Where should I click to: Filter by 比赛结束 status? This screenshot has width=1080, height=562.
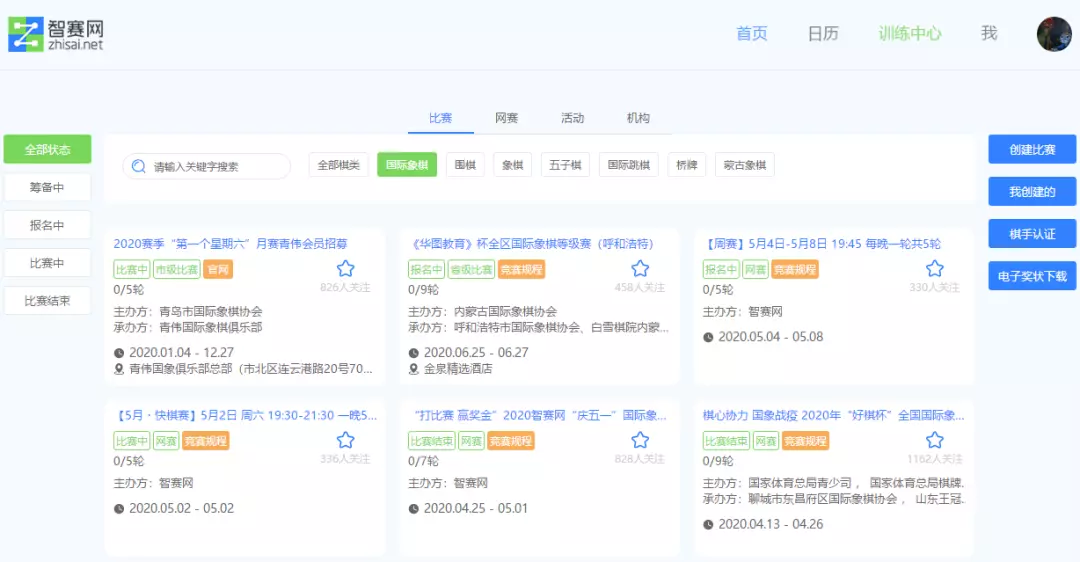47,300
